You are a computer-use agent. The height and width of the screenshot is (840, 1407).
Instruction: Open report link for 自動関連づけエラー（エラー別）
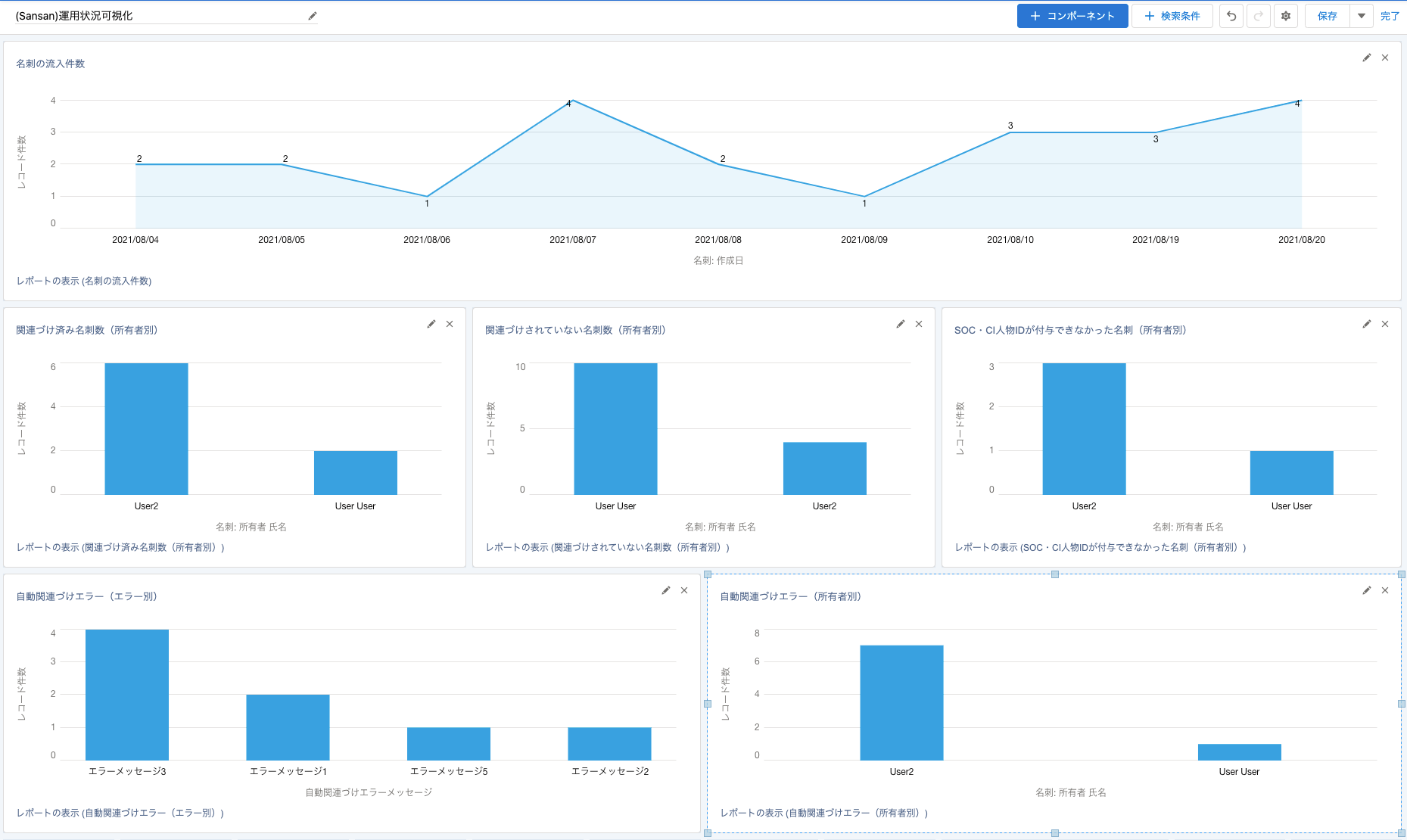120,813
